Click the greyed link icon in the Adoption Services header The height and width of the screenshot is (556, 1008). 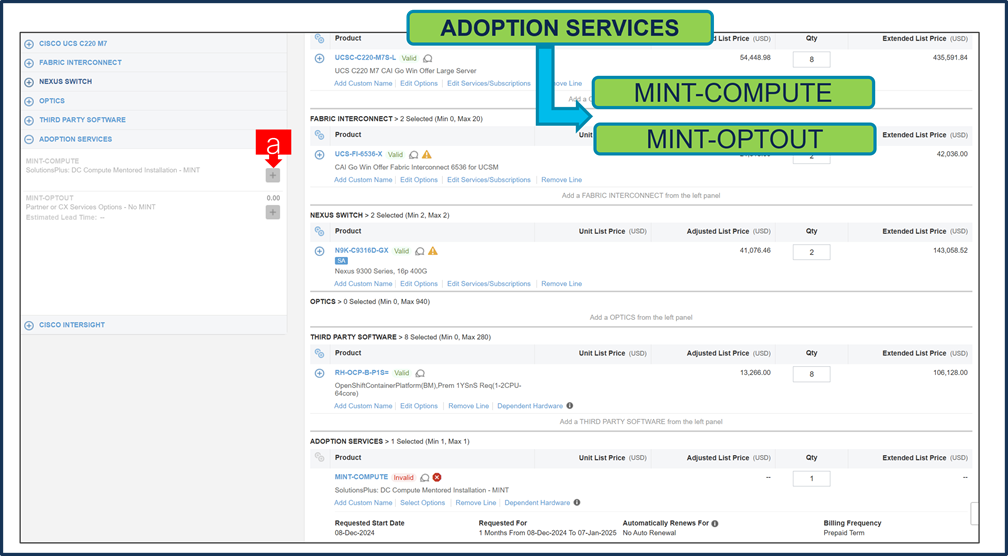click(x=320, y=458)
